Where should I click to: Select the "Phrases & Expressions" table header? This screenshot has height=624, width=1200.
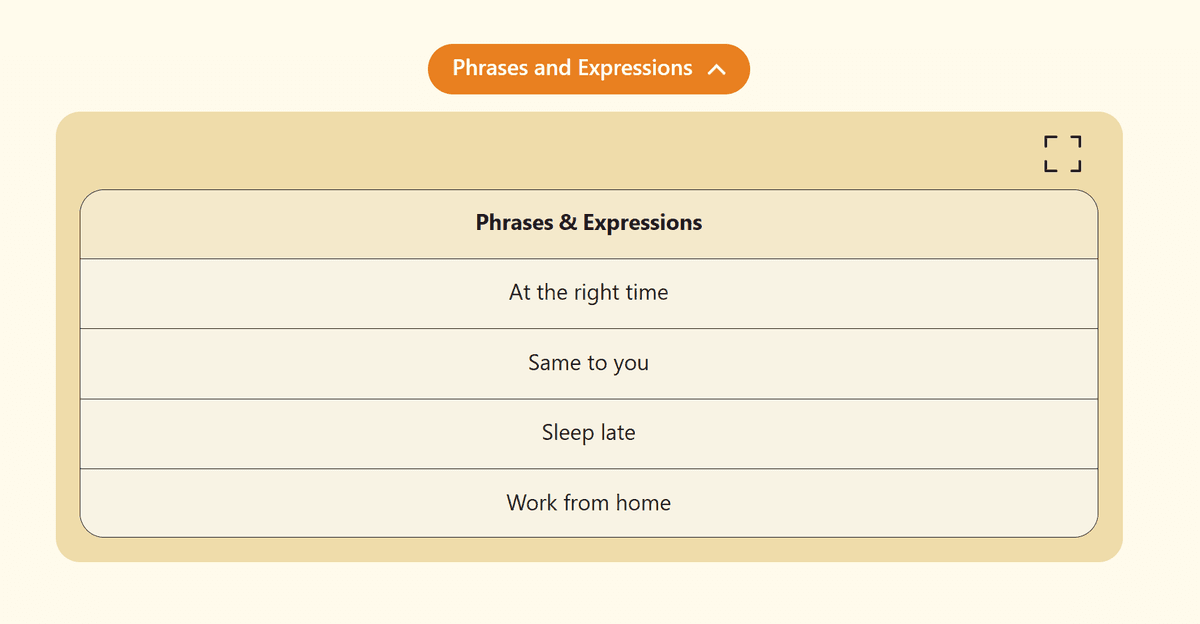pyautogui.click(x=588, y=223)
